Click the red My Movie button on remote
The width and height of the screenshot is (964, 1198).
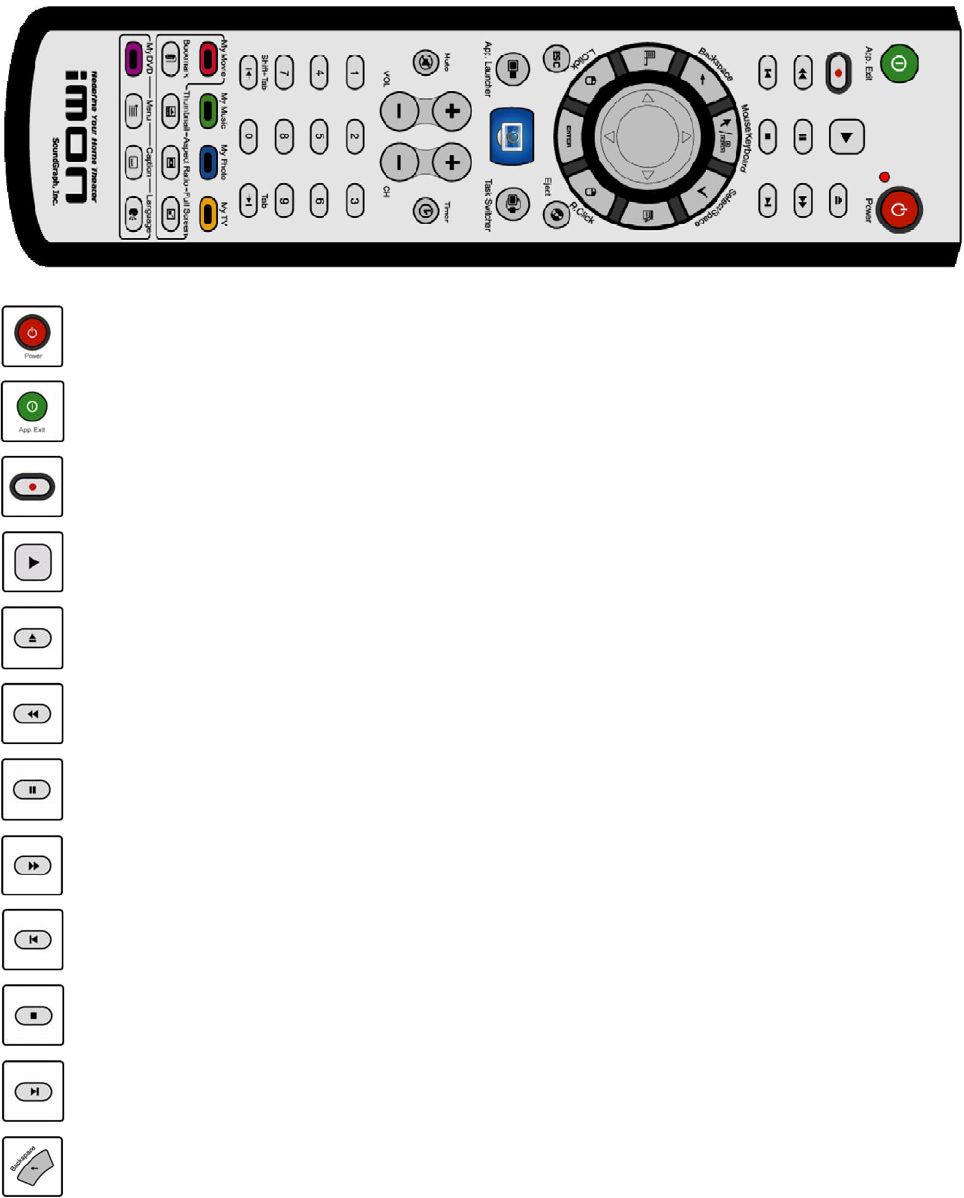point(208,59)
